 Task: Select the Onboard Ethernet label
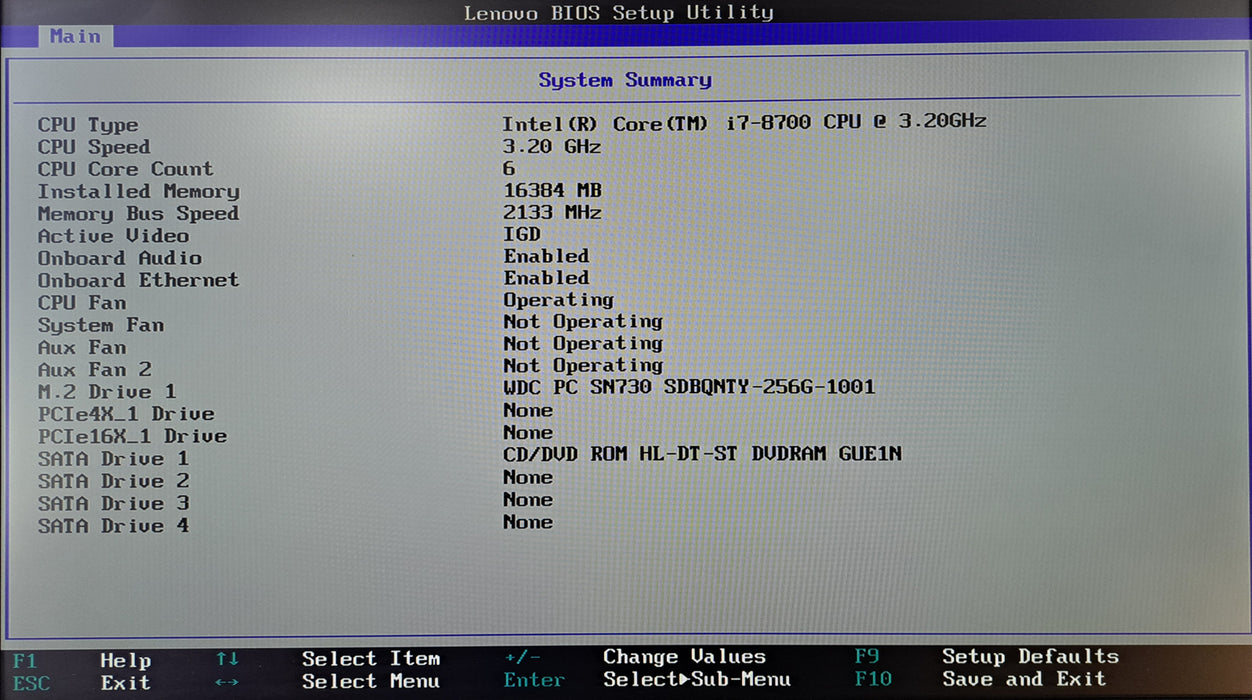coord(138,280)
